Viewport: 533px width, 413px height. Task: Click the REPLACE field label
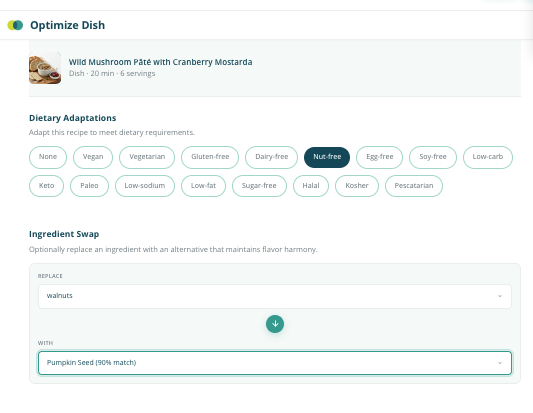coord(50,276)
